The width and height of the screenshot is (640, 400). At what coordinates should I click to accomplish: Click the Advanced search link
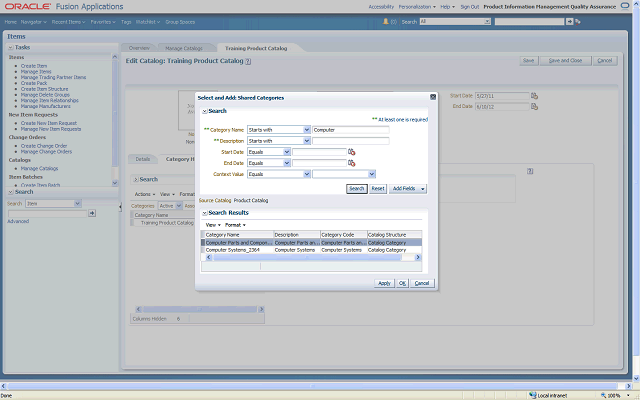[x=18, y=221]
